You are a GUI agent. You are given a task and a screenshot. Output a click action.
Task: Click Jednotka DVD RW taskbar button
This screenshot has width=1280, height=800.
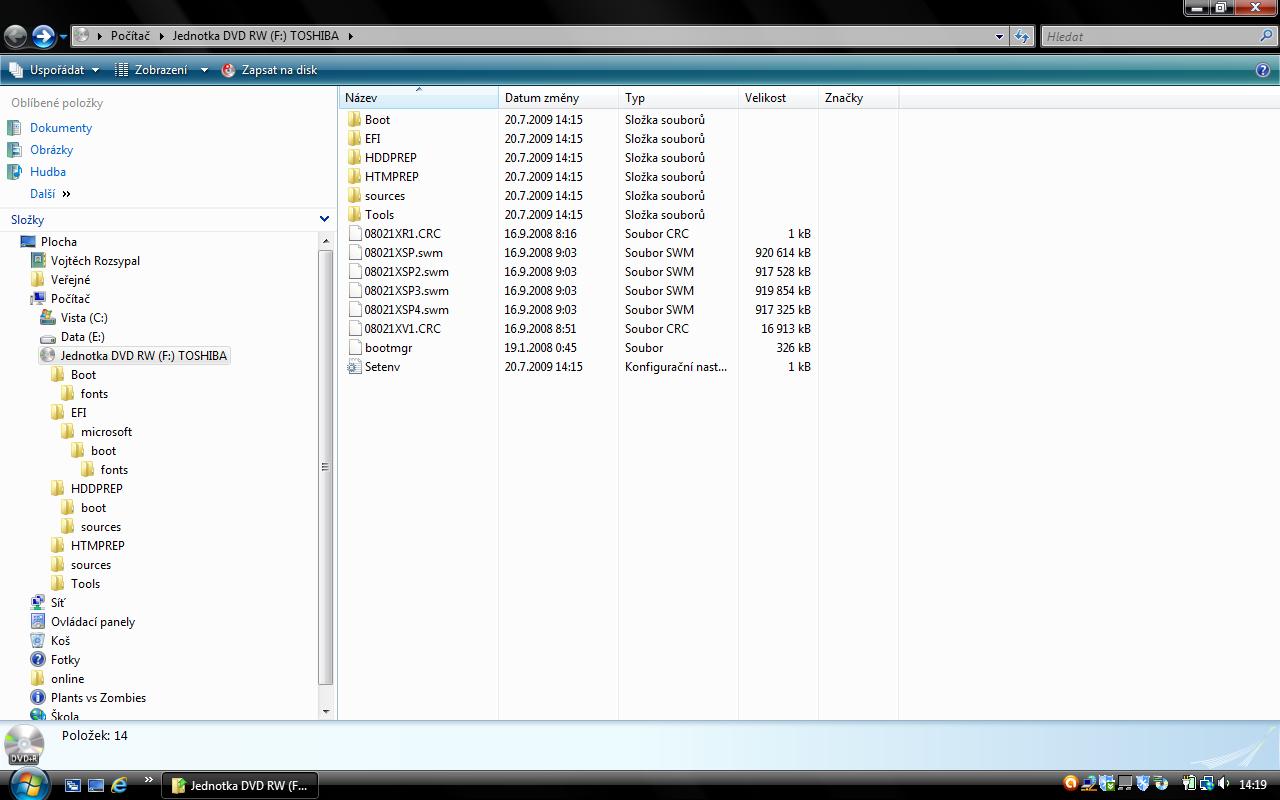(x=240, y=785)
